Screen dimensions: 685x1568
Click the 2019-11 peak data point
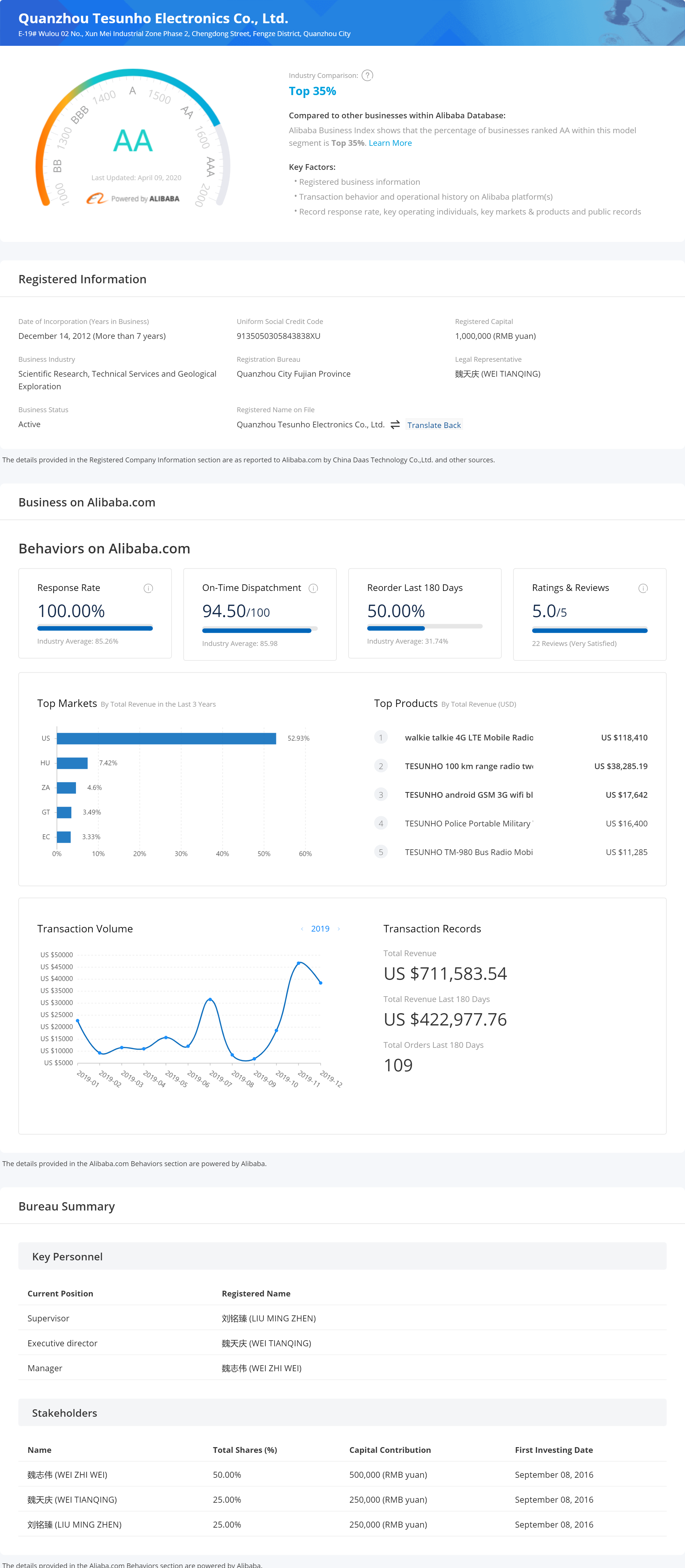(x=298, y=963)
